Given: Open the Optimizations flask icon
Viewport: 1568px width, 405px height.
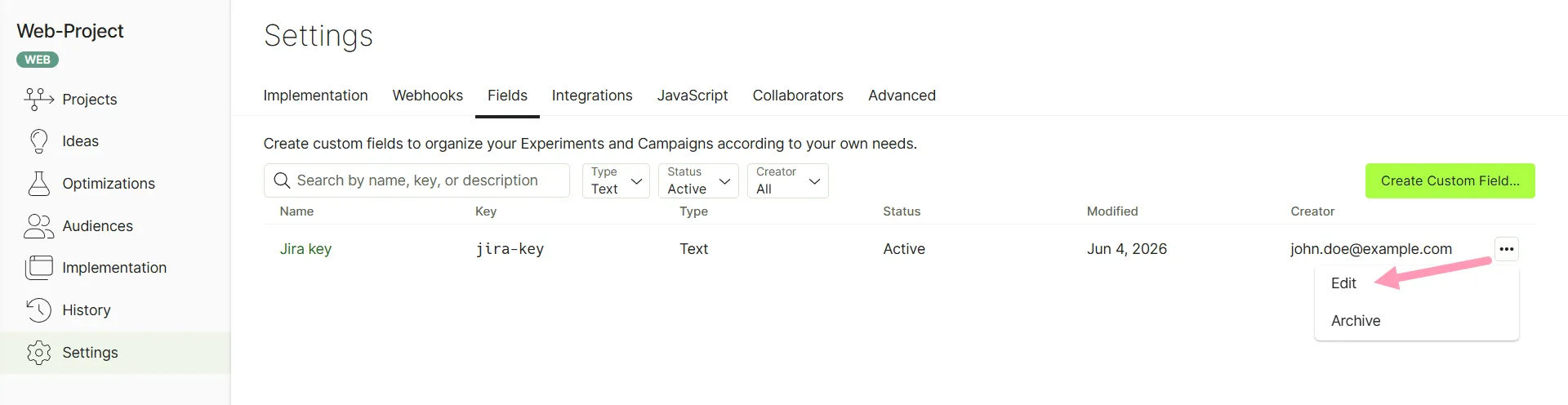Looking at the screenshot, I should 38,184.
